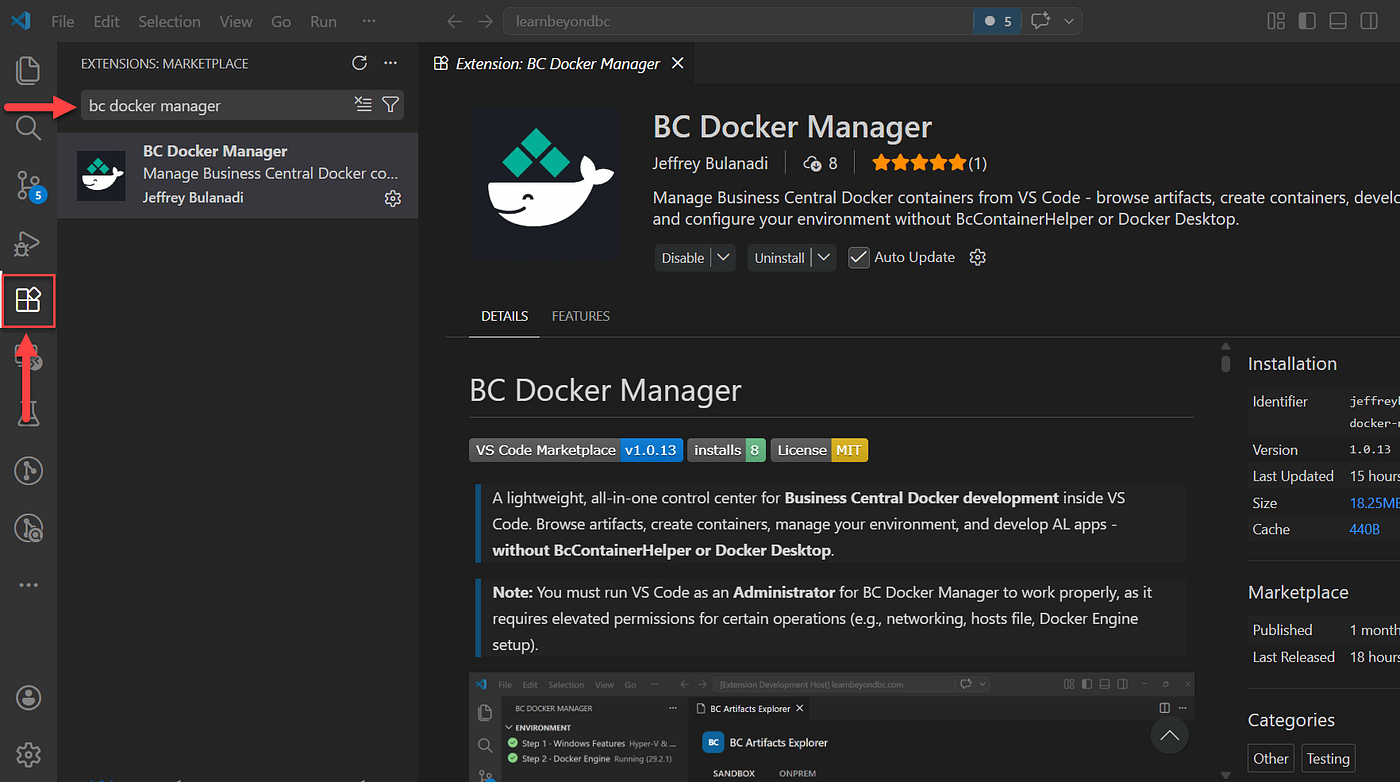The width and height of the screenshot is (1400, 782).
Task: Expand the Uninstall button dropdown arrow
Action: [824, 257]
